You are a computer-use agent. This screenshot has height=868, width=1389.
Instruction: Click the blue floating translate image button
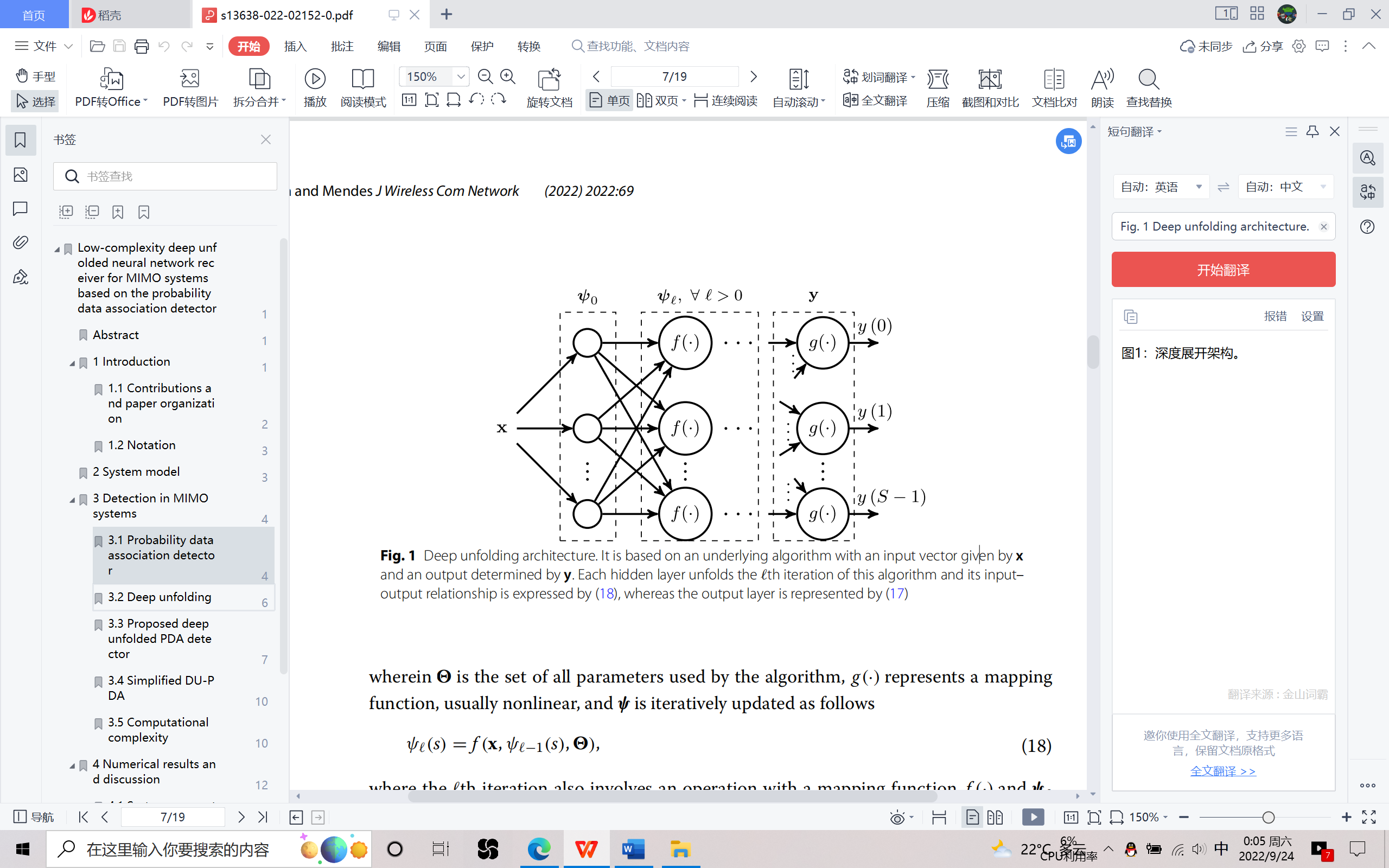click(1069, 141)
